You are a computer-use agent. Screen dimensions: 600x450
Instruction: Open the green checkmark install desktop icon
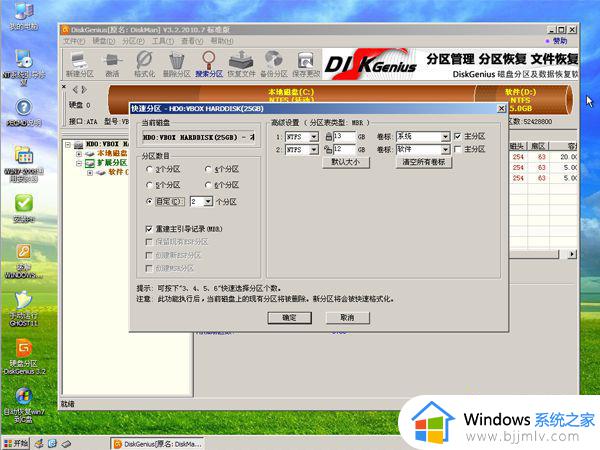click(x=24, y=209)
